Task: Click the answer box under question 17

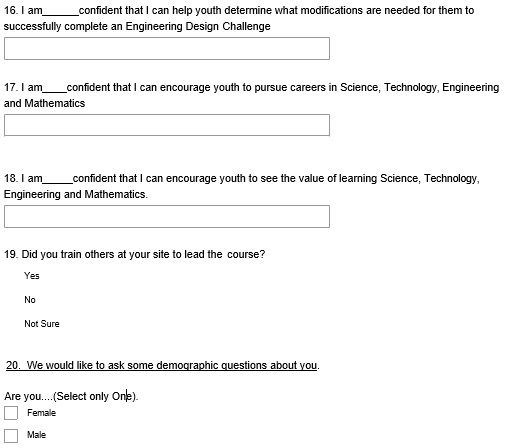Action: 167,125
